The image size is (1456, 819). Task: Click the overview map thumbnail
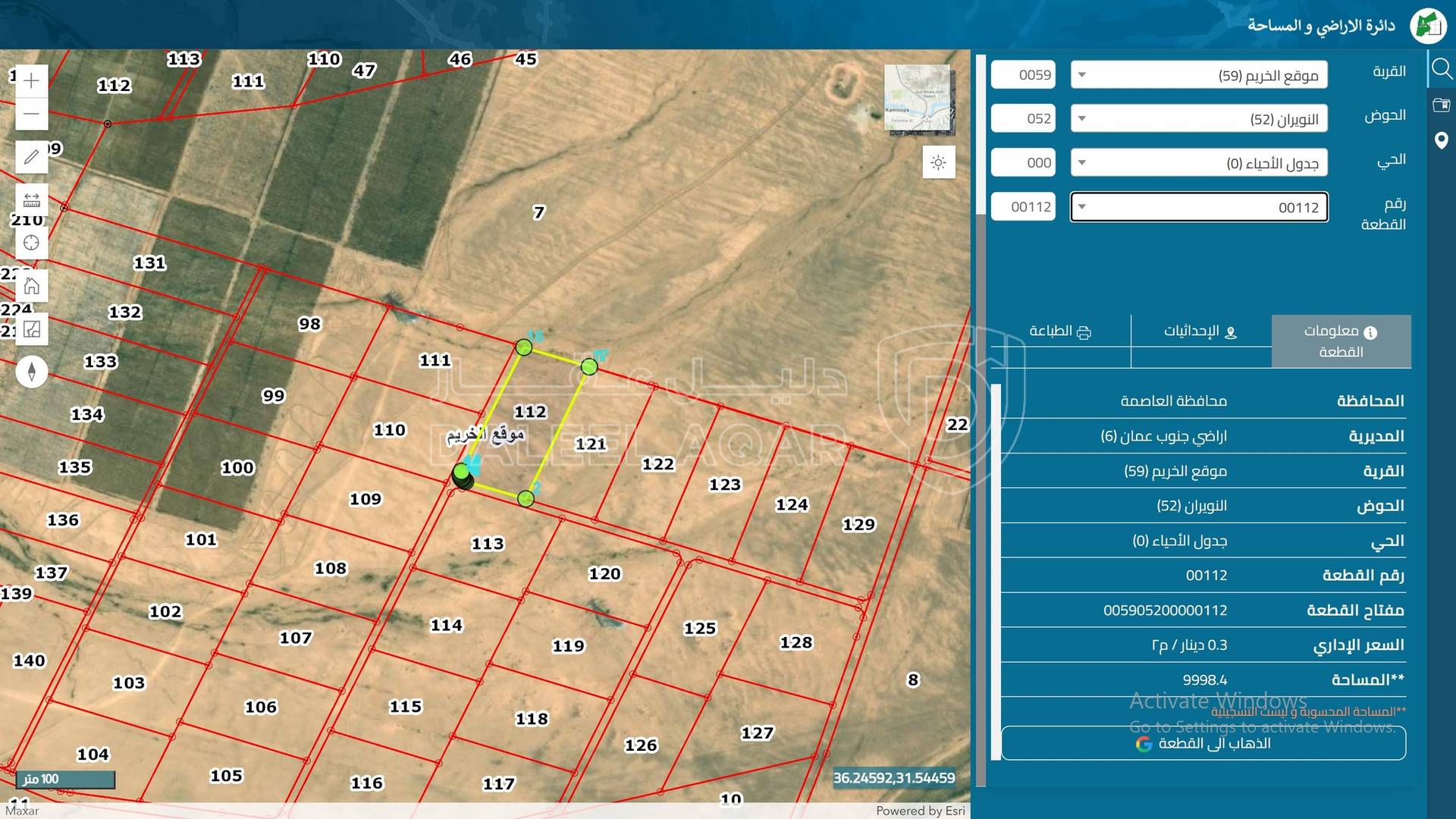coord(918,99)
